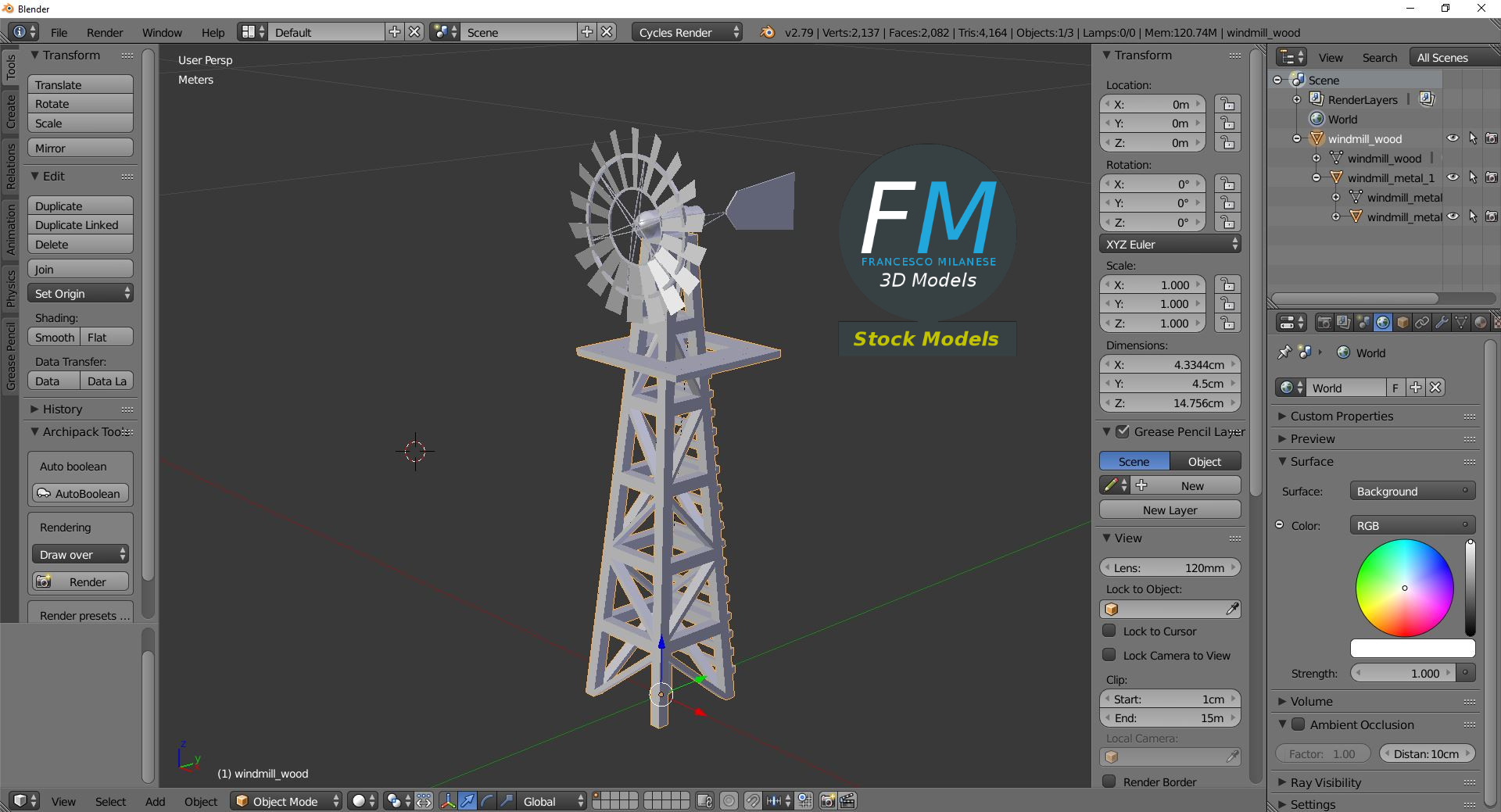Open the Object Mode selector
The width and height of the screenshot is (1501, 812).
tap(286, 801)
